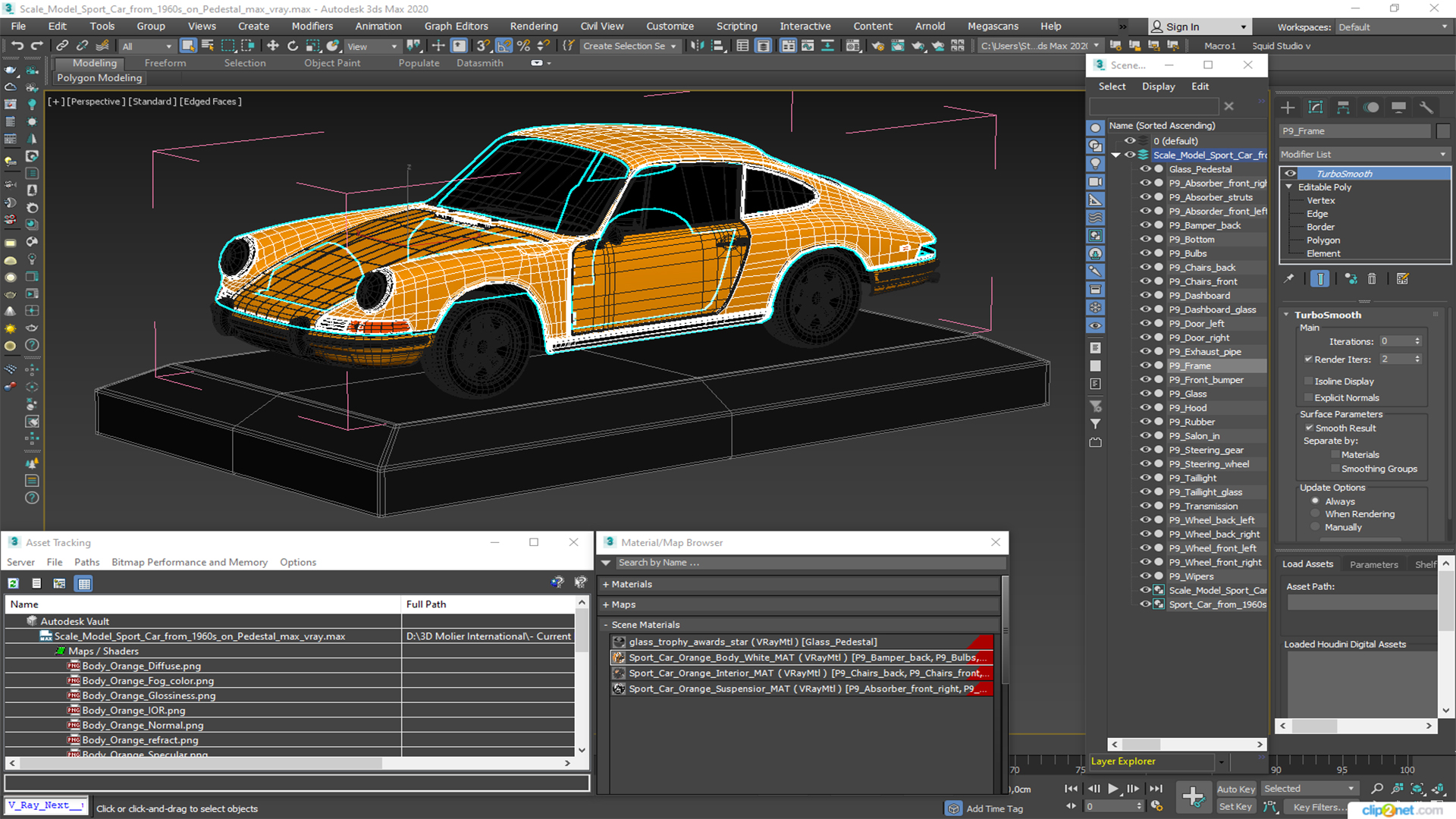
Task: Open Display menu in Scene Explorer
Action: (1158, 86)
